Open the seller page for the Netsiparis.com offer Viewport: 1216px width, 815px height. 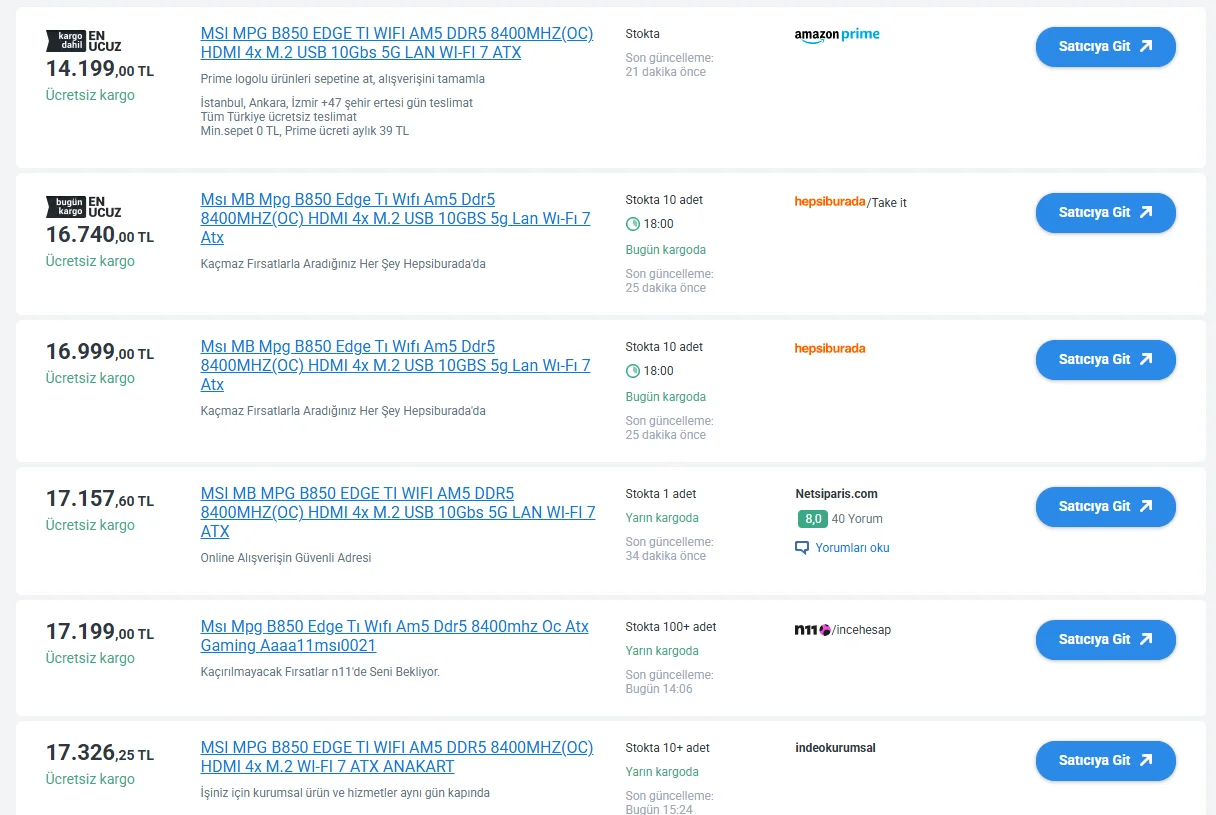click(1105, 506)
